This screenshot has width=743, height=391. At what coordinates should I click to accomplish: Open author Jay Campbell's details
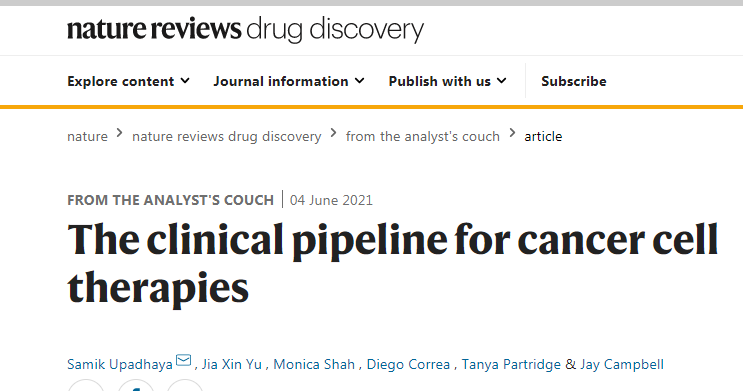pos(622,364)
